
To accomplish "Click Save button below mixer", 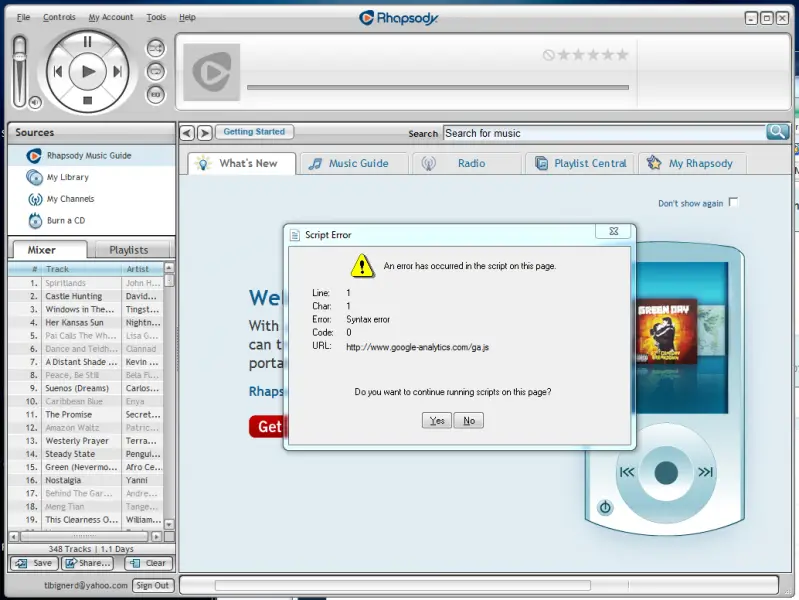I will (x=34, y=563).
